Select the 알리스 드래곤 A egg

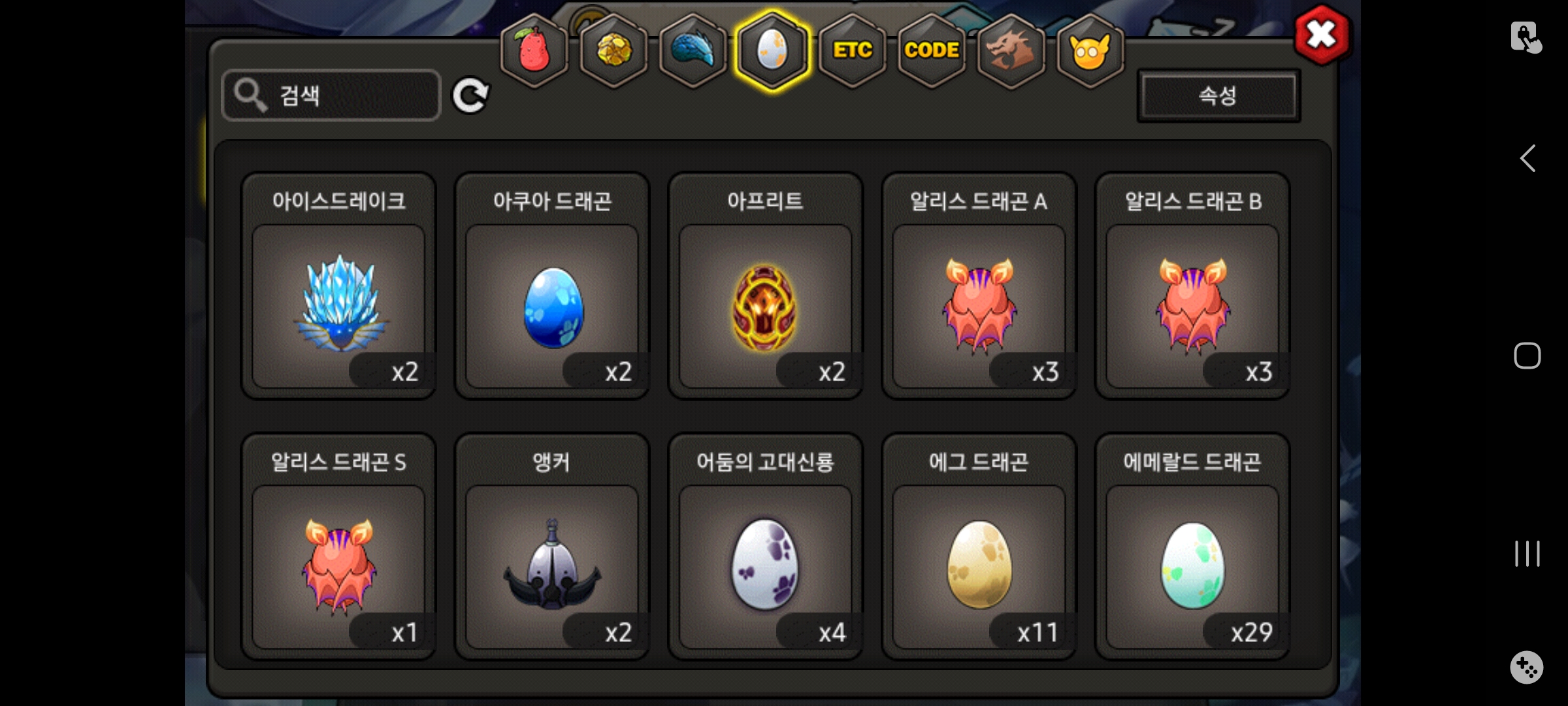[x=979, y=286]
